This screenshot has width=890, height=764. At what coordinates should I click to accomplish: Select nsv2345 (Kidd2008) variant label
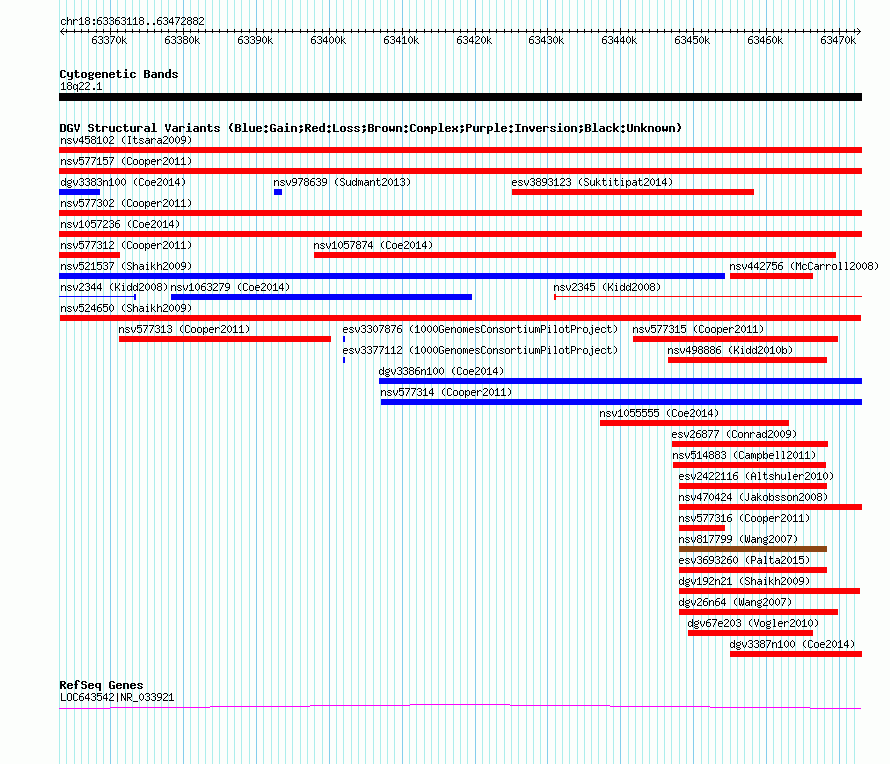coord(607,287)
